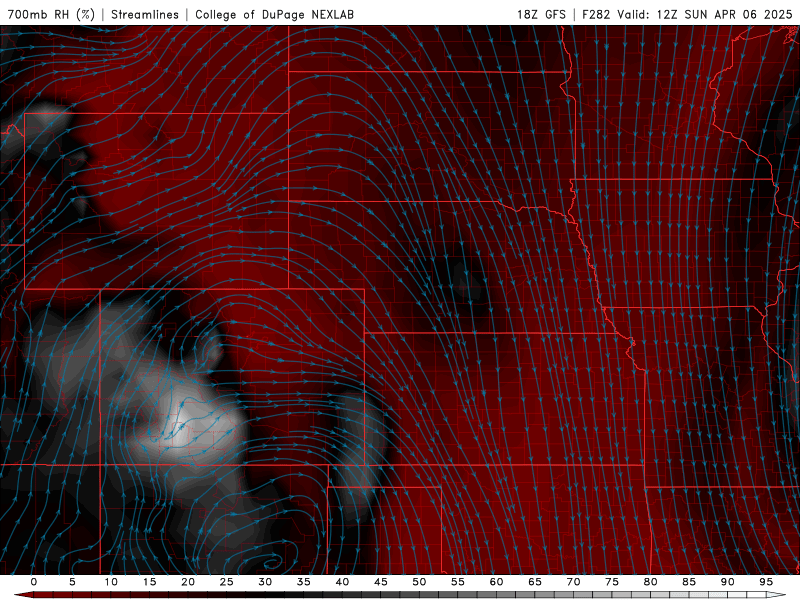This screenshot has height=600, width=800.
Task: Click the '60' tick label on color scale
Action: pos(496,582)
